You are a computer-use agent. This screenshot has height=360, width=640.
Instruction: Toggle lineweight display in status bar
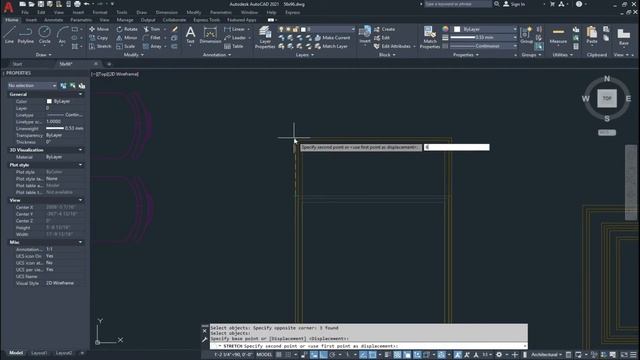pos(387,355)
